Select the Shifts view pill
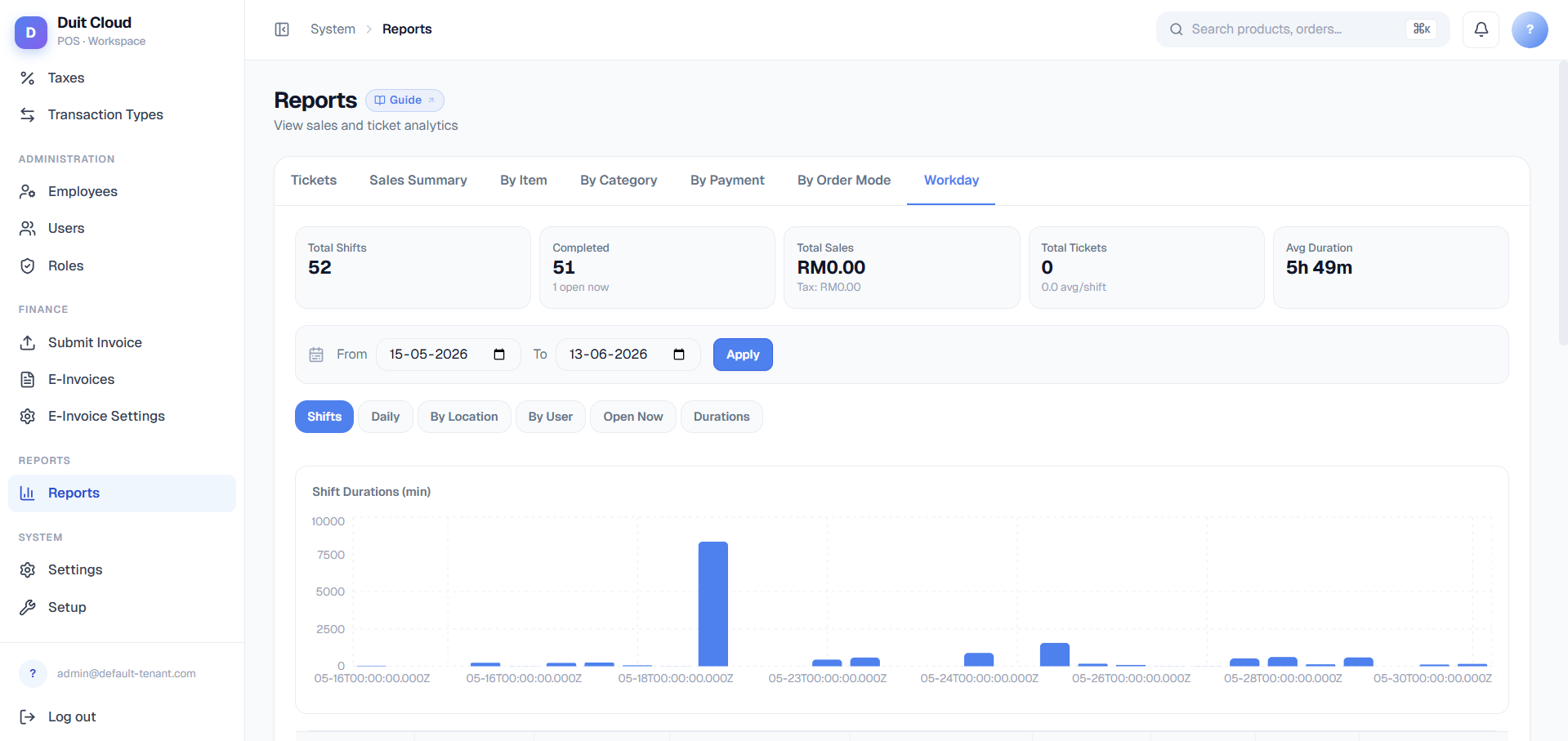 pos(324,417)
